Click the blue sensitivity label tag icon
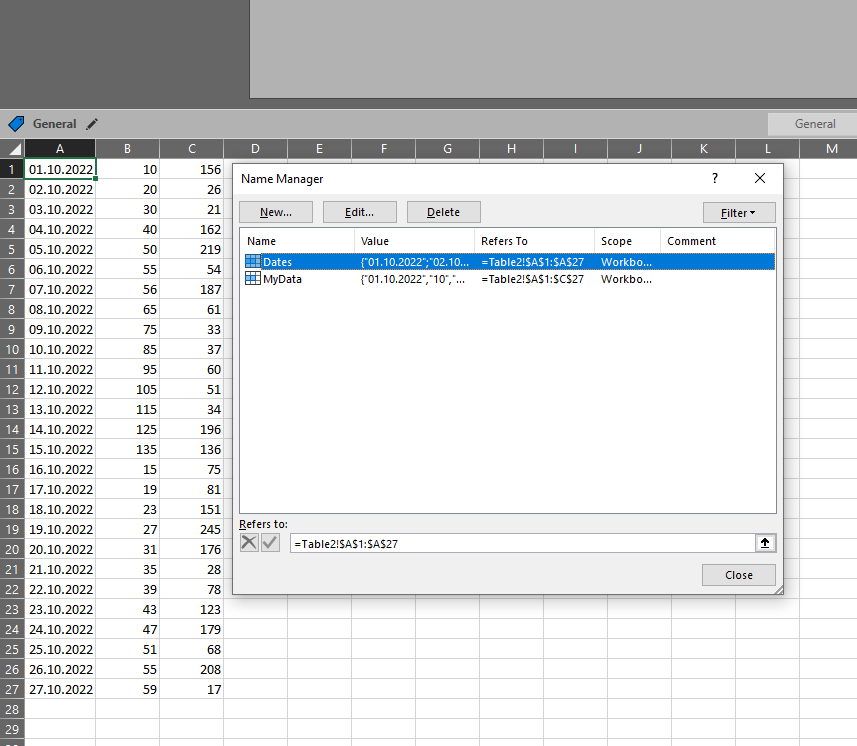The width and height of the screenshot is (857, 746). pyautogui.click(x=15, y=124)
